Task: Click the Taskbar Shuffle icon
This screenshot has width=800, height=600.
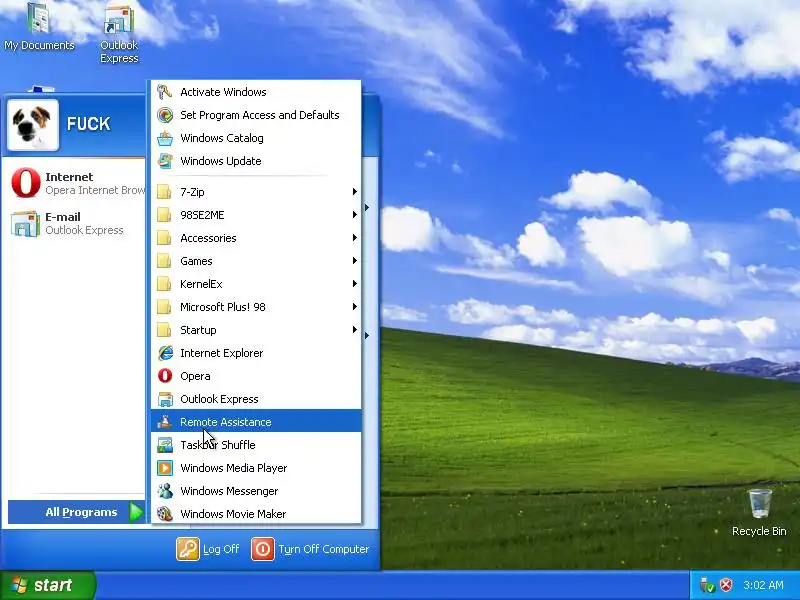Action: [164, 445]
